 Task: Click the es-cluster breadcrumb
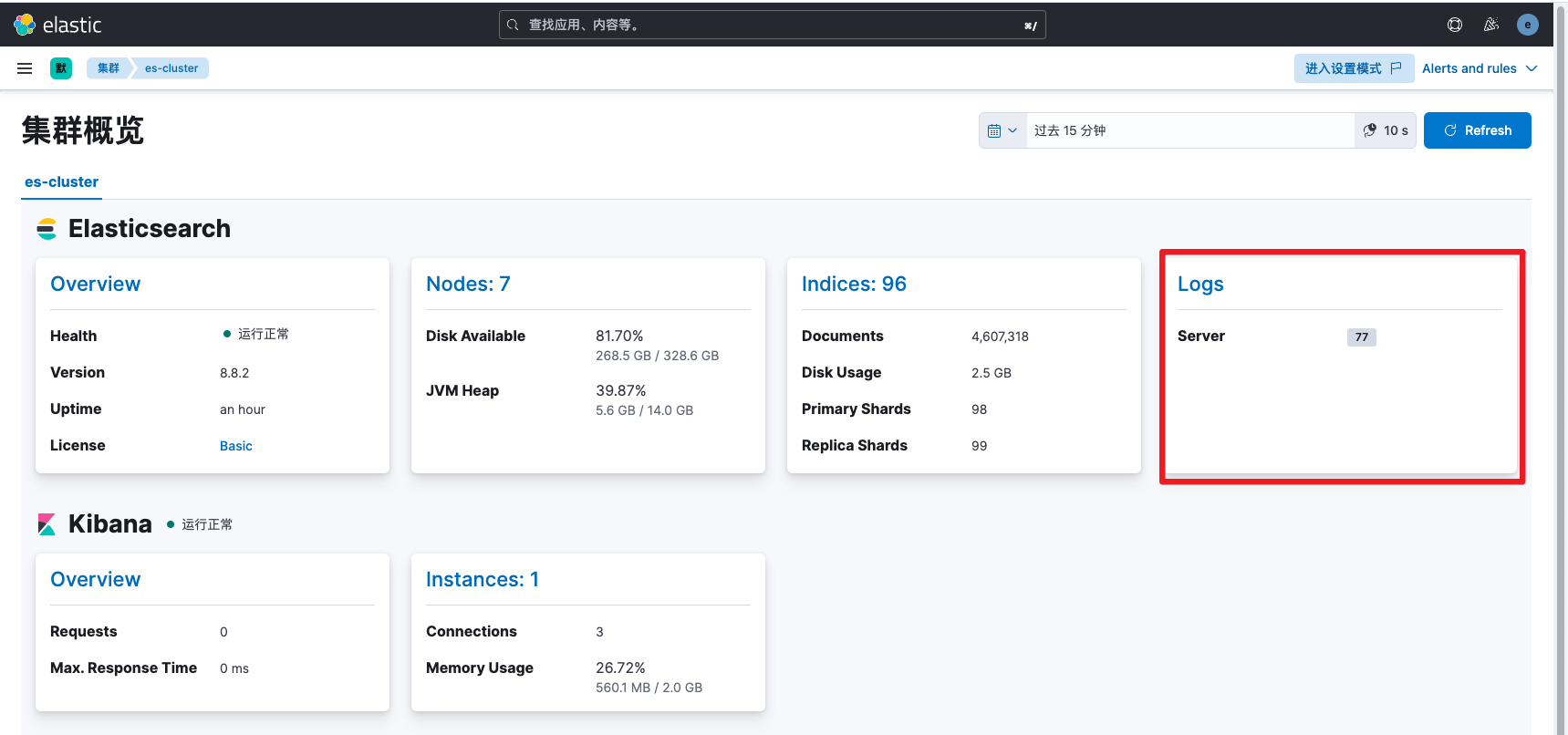coord(171,68)
